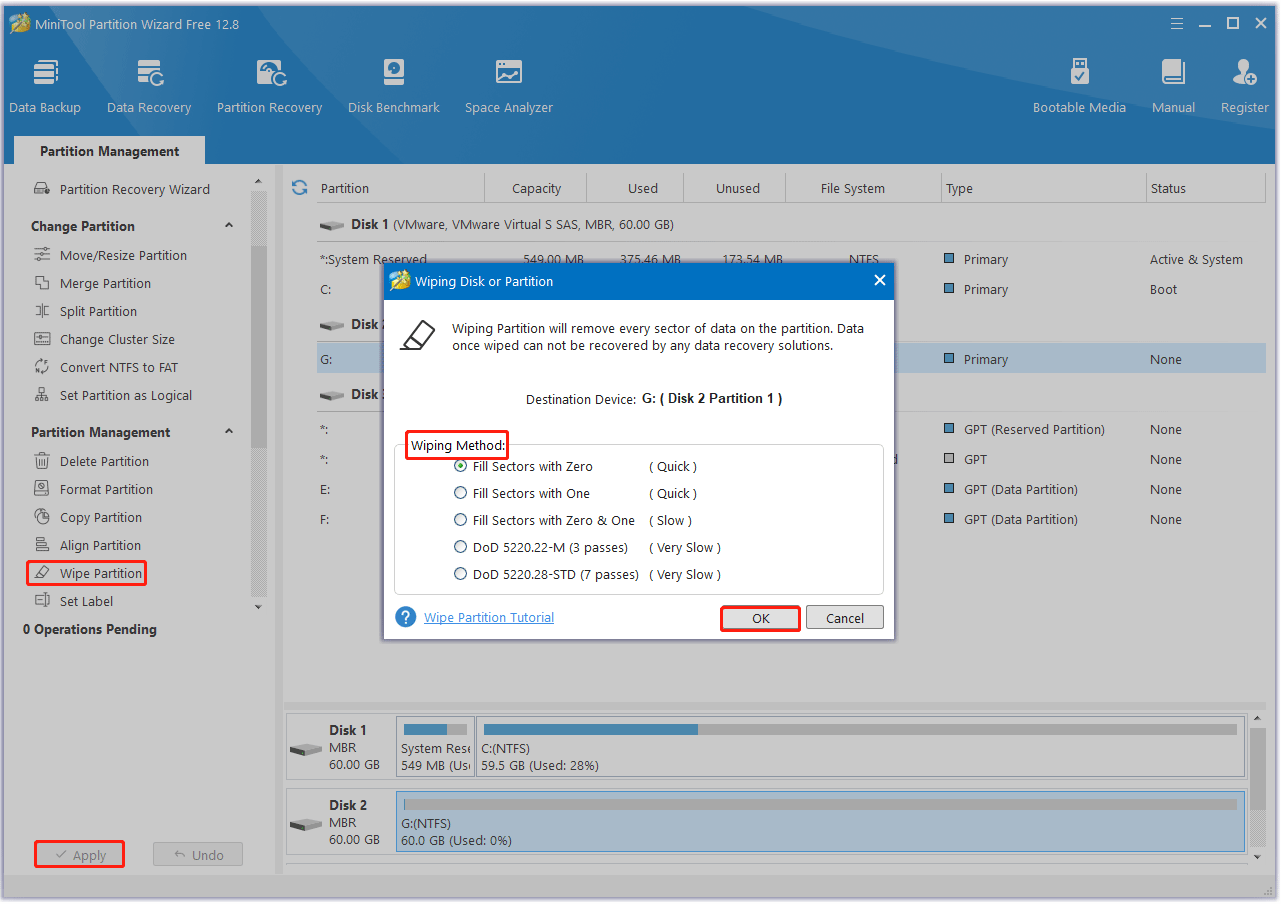Open Data Backup
Image resolution: width=1281 pixels, height=904 pixels.
tap(45, 83)
